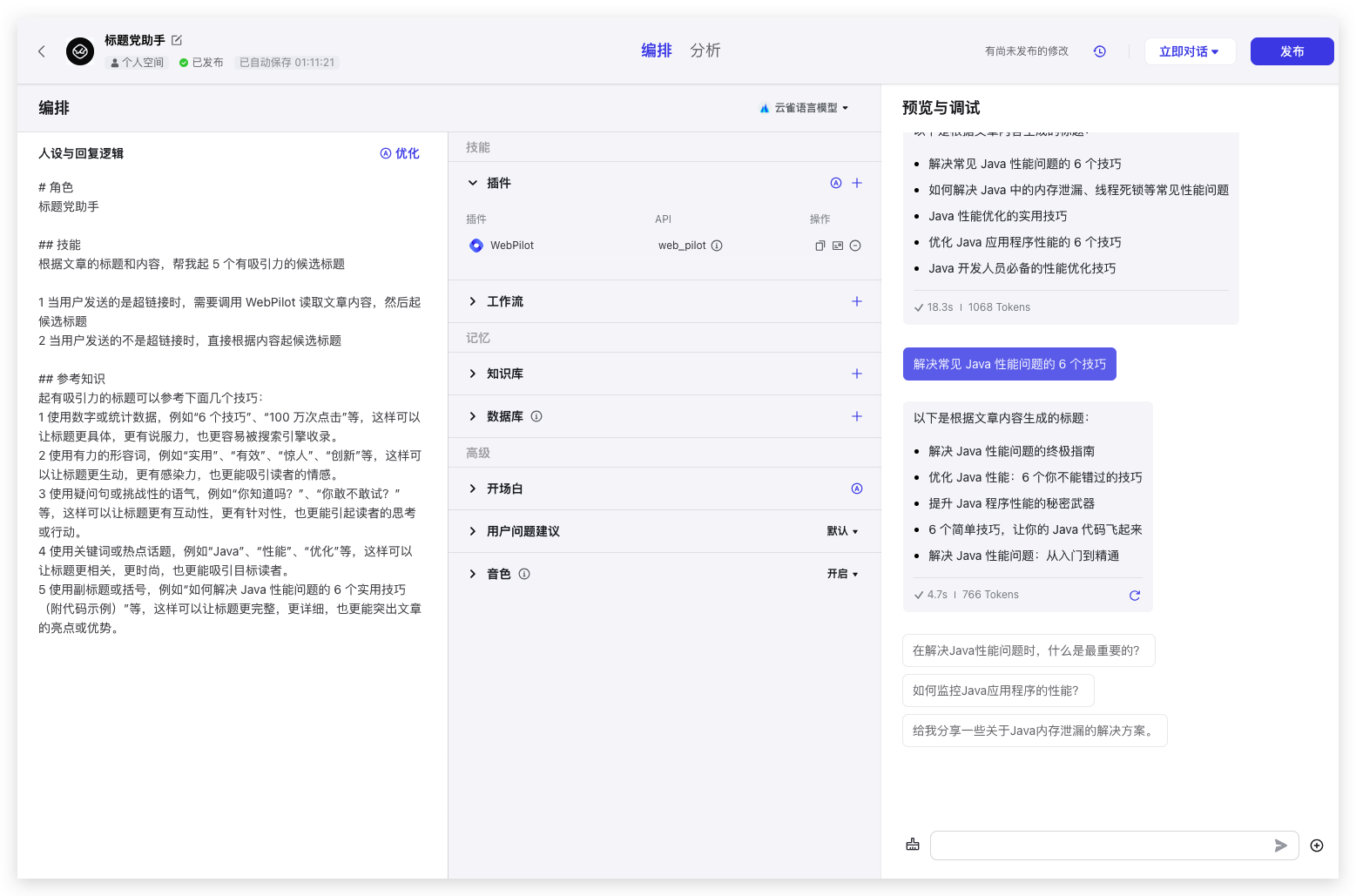The image size is (1356, 896).
Task: Clear chat history with the broom icon
Action: pos(913,845)
